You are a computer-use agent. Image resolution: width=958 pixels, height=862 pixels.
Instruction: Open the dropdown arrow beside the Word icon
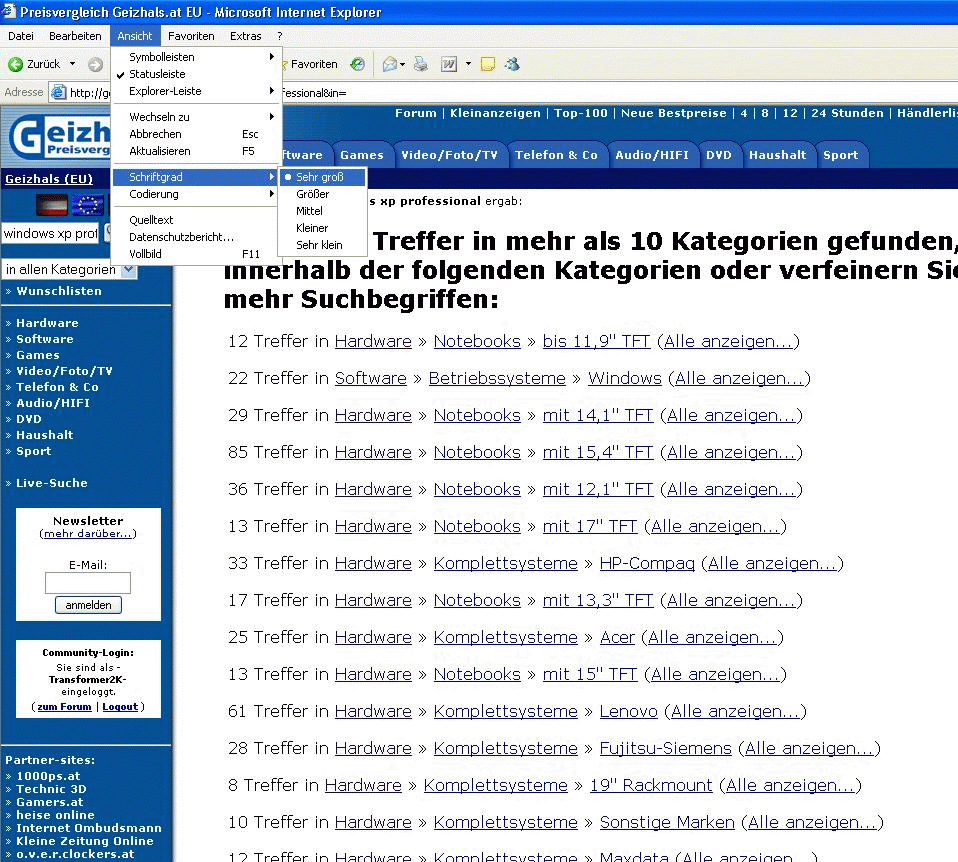(469, 64)
